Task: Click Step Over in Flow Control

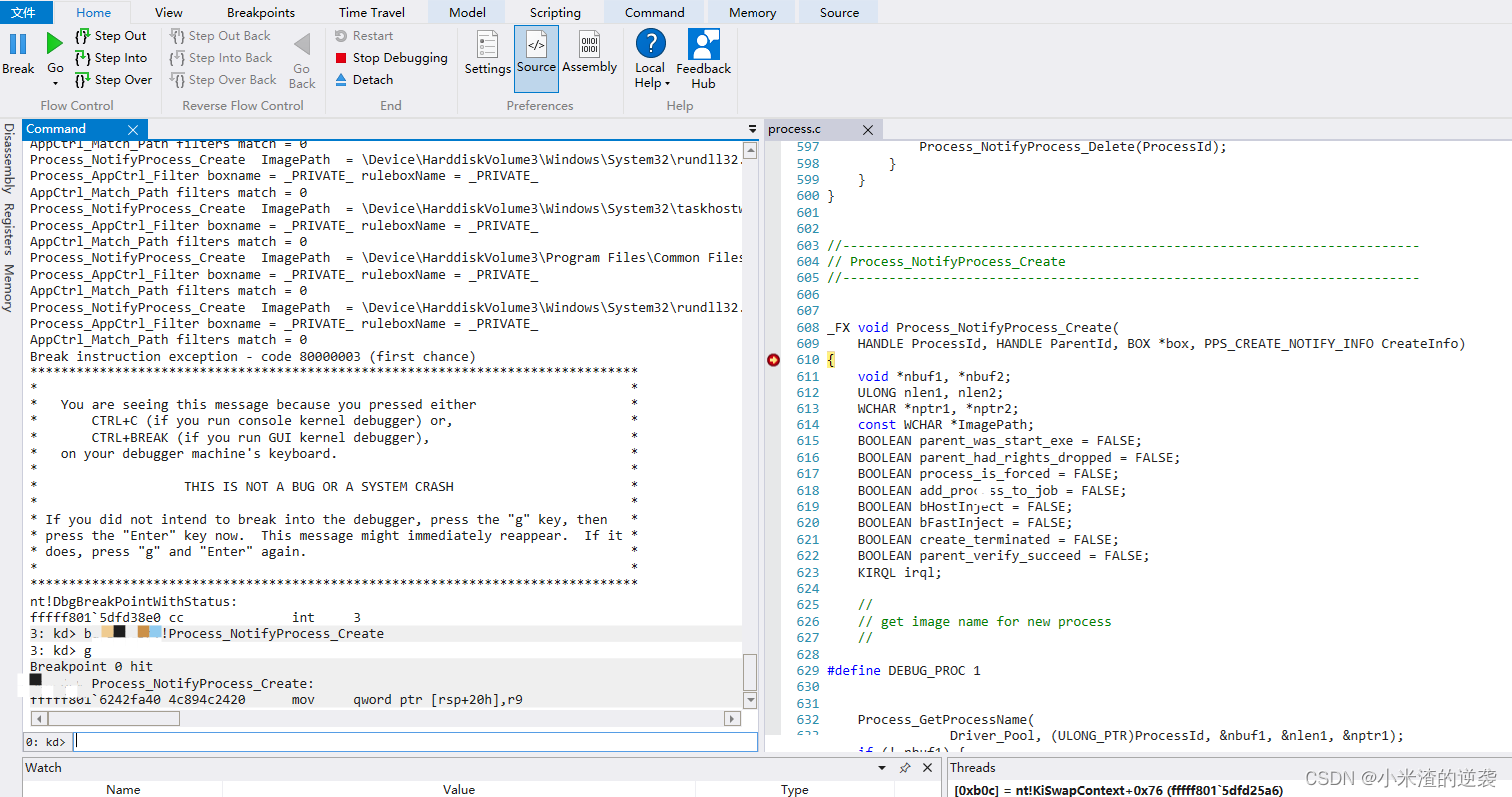Action: (114, 80)
